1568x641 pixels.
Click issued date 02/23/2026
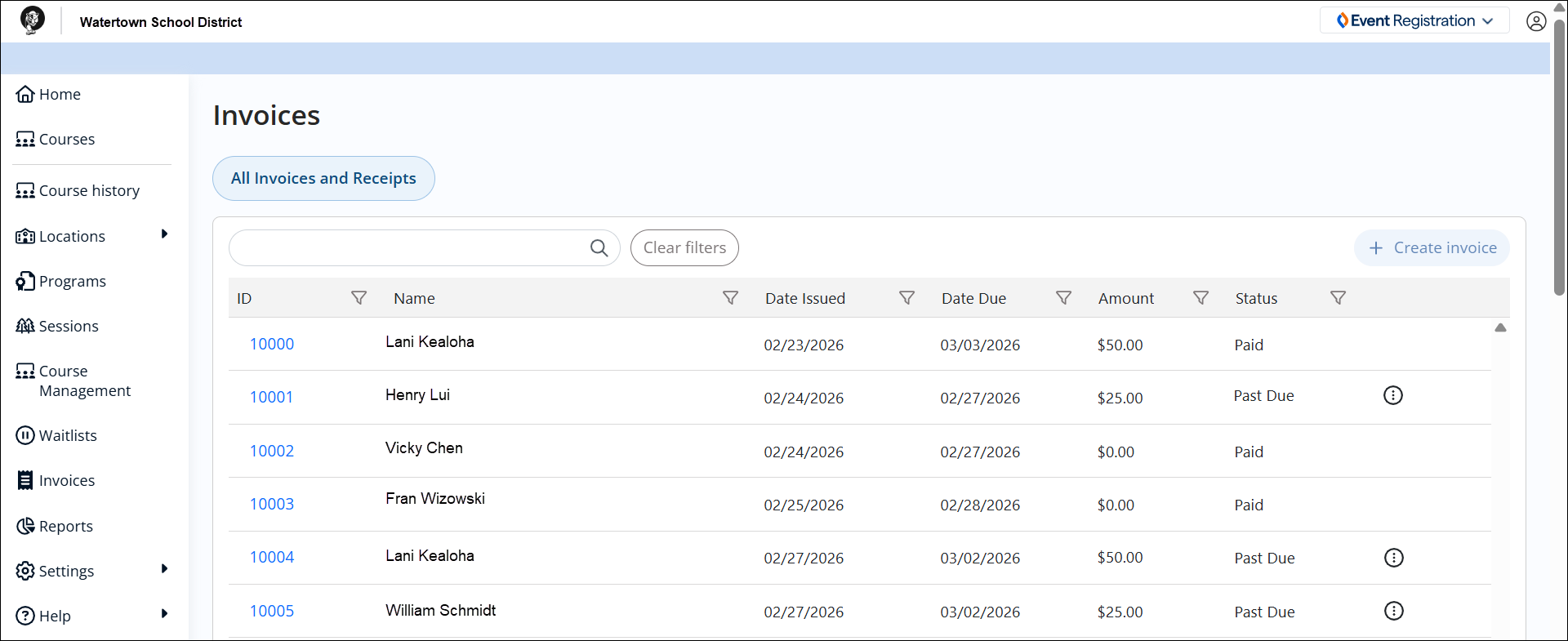pos(804,345)
